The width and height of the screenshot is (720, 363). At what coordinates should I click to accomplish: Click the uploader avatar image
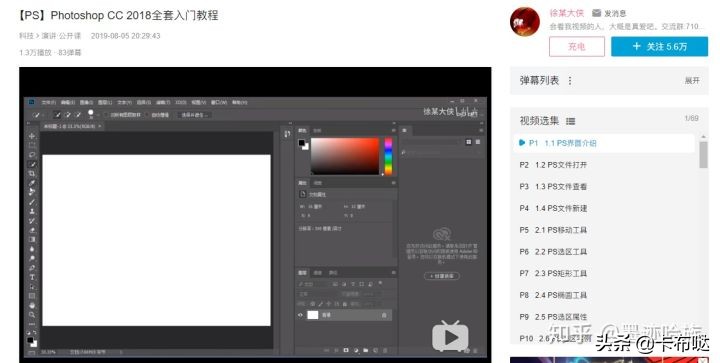[525, 21]
